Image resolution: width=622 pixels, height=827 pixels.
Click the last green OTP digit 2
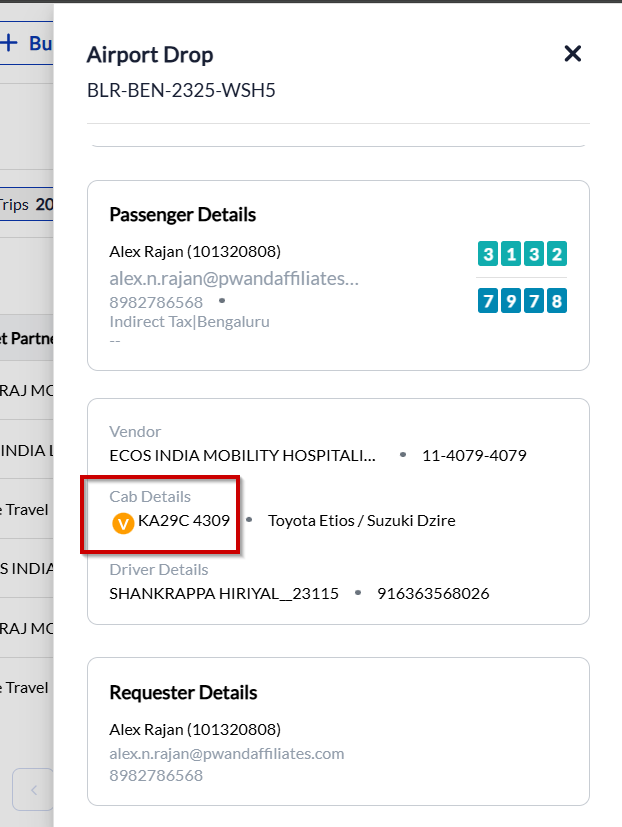click(557, 254)
